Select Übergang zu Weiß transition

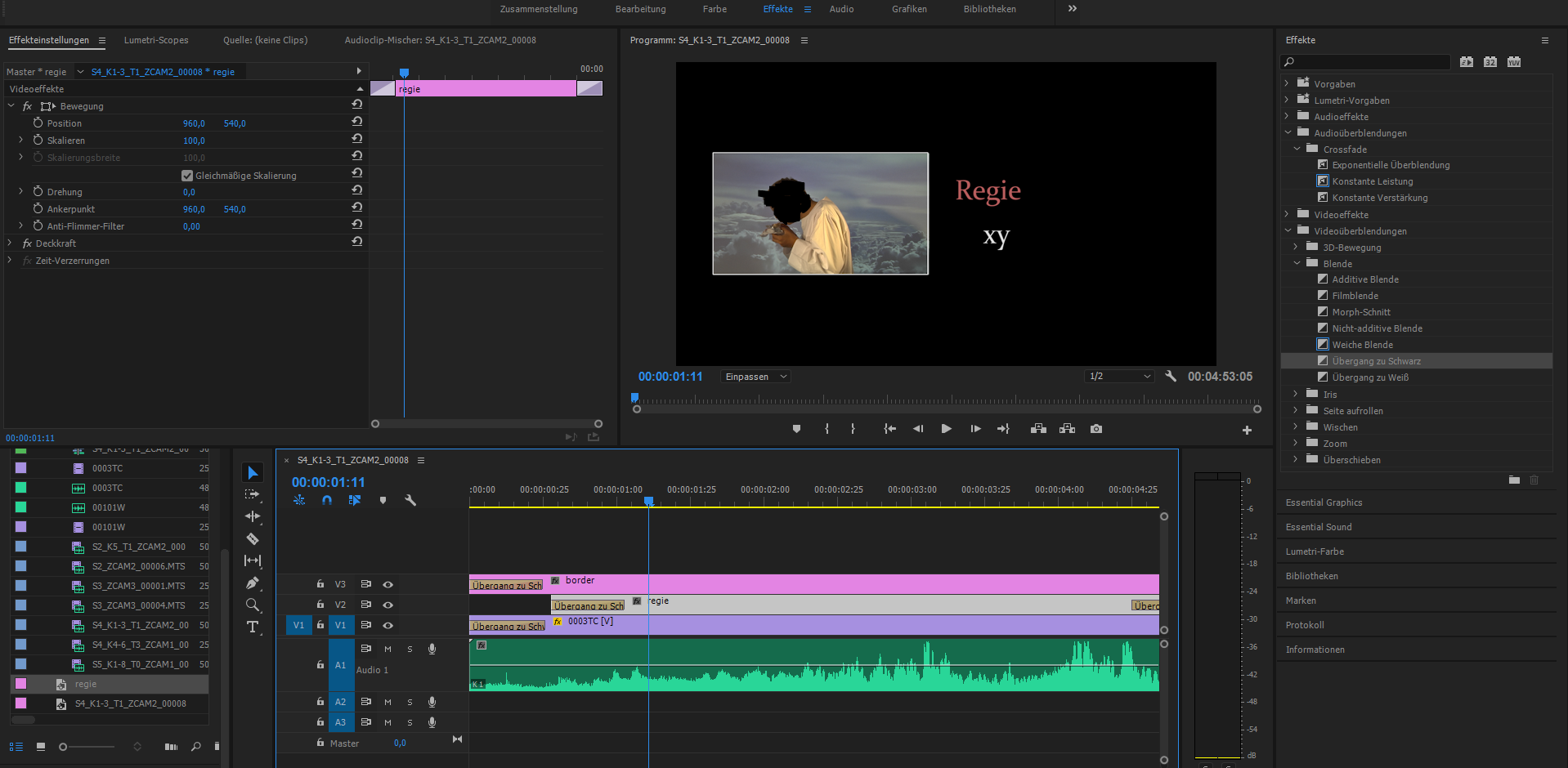(1370, 377)
